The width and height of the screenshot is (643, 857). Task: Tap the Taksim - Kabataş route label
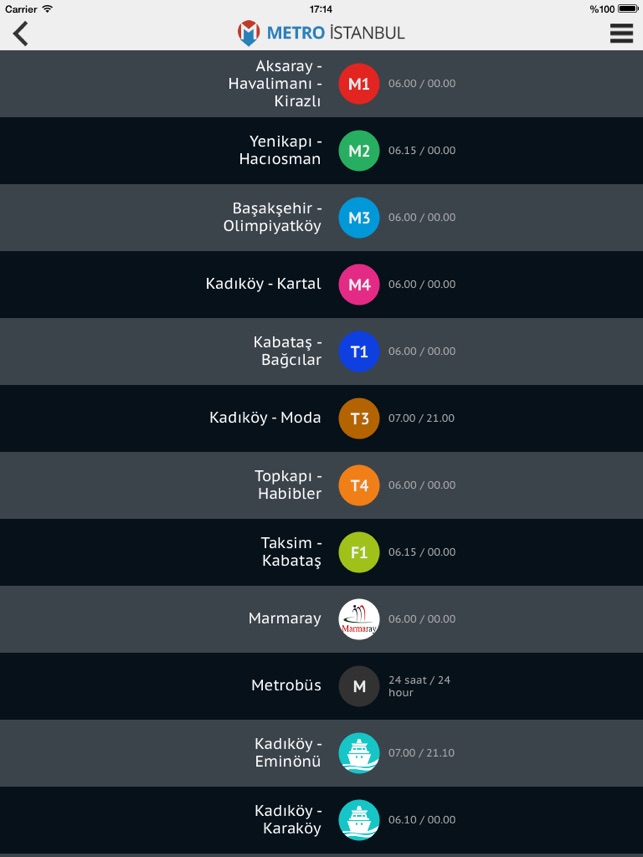point(291,551)
